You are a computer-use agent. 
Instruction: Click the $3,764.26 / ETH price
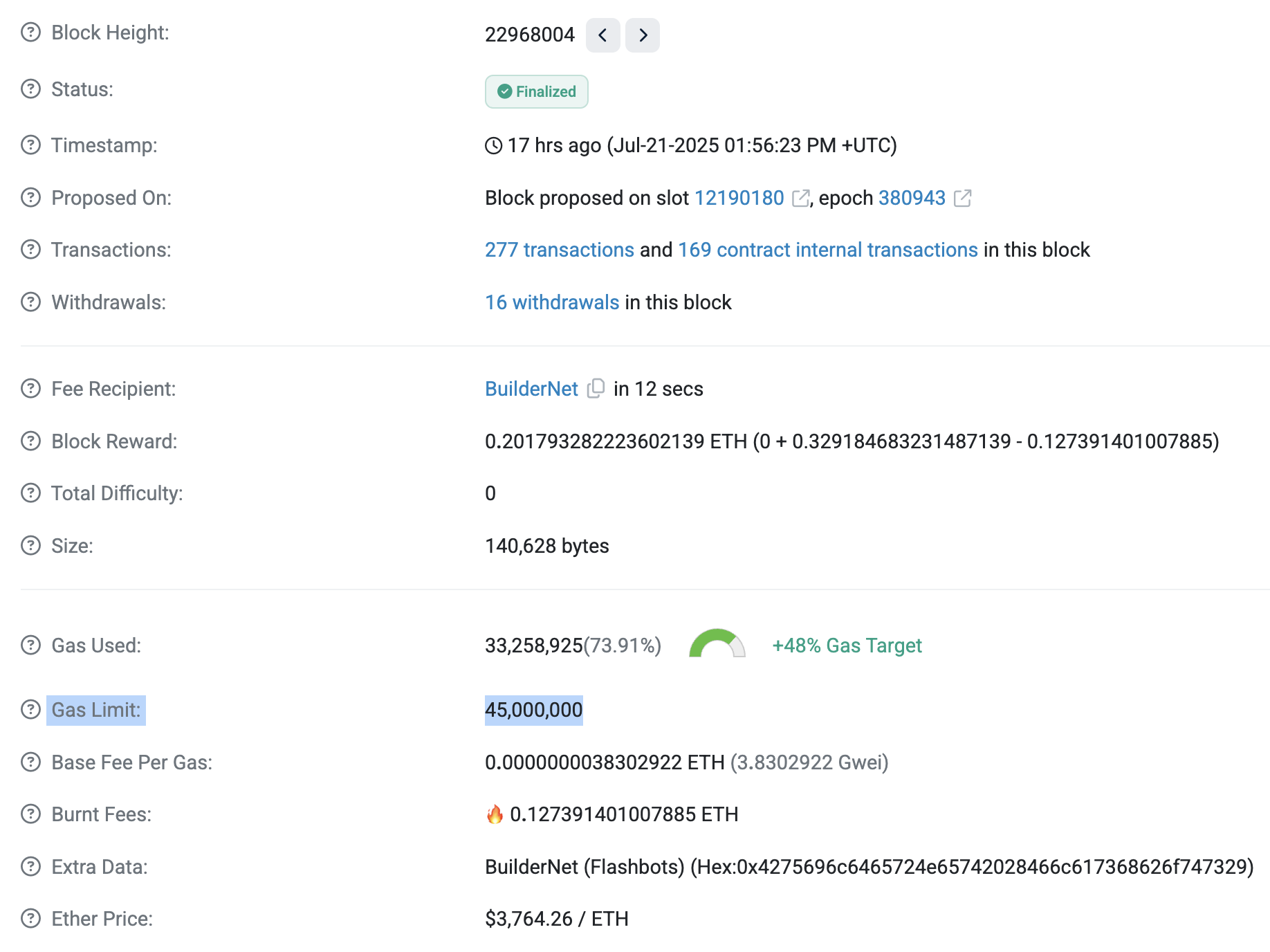click(557, 919)
